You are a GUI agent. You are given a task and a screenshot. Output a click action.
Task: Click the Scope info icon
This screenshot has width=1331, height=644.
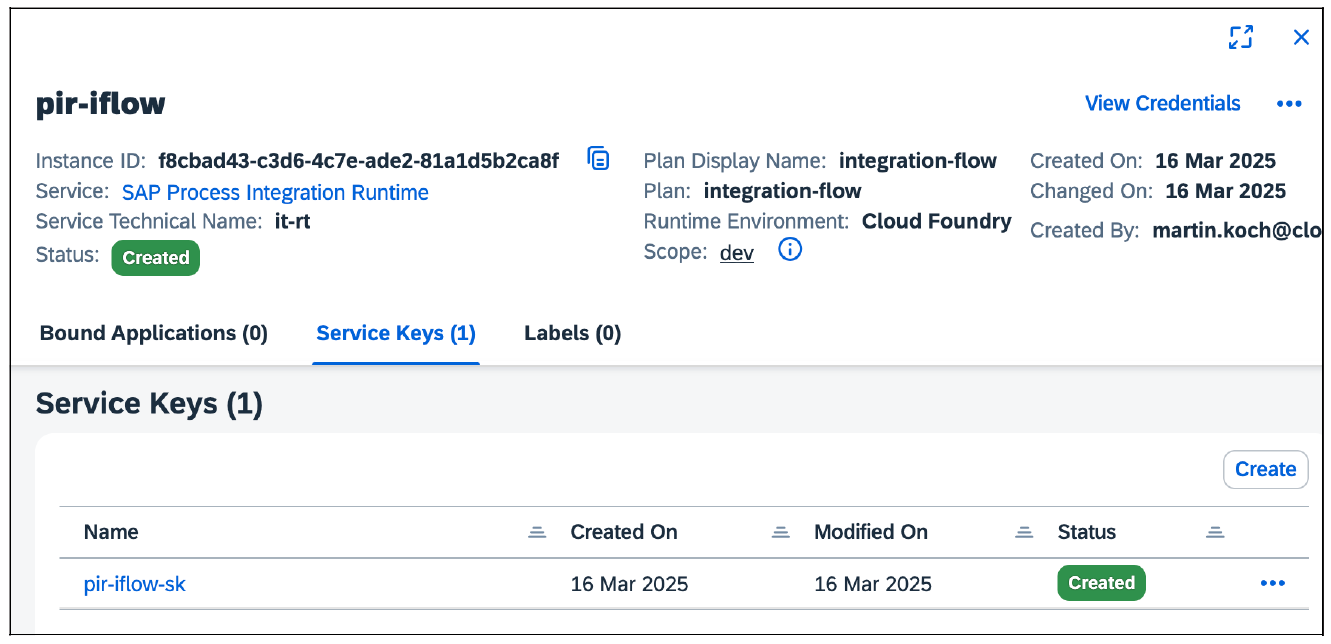790,251
